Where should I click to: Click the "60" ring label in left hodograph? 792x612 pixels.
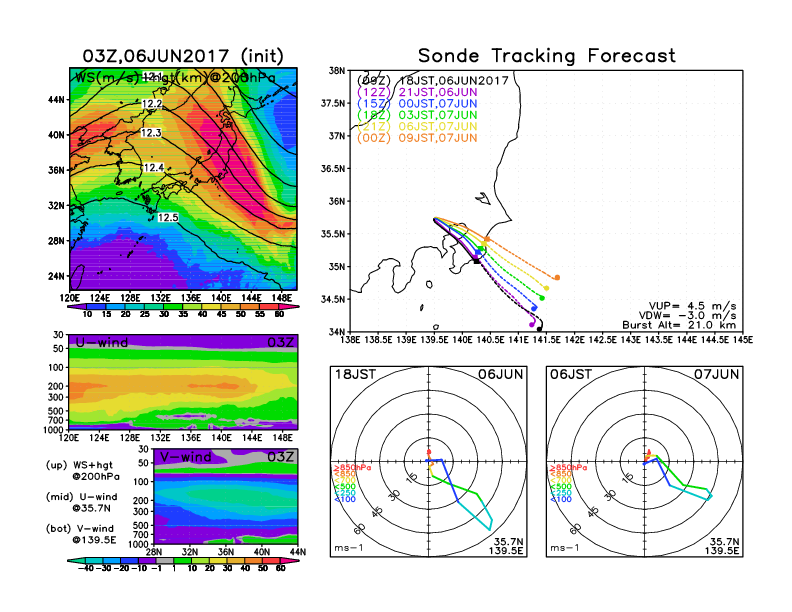pos(360,529)
